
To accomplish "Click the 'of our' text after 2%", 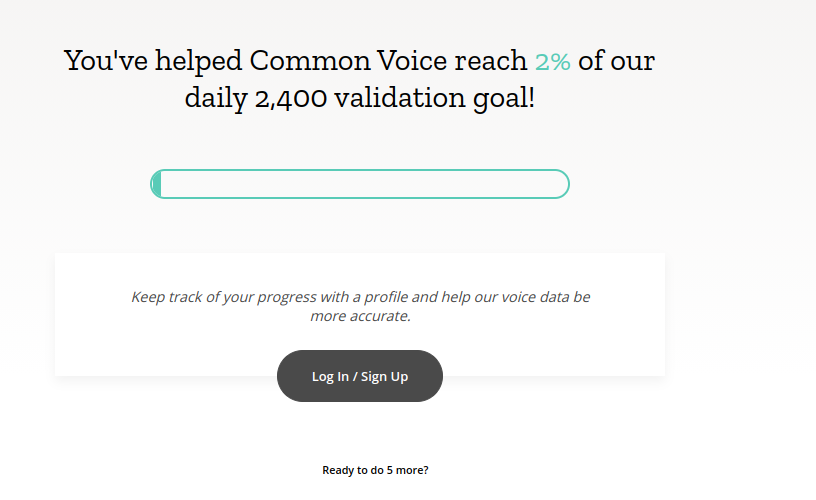I will click(617, 61).
